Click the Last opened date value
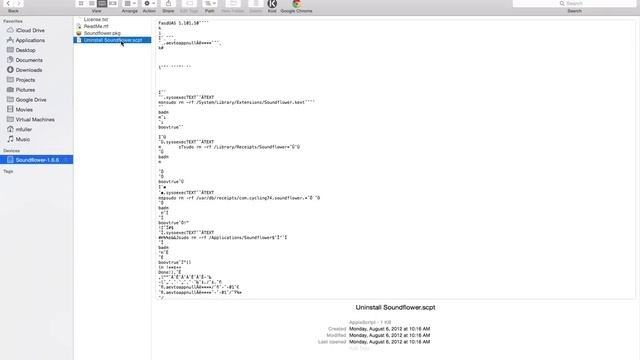This screenshot has height=360, width=640. pos(389,342)
